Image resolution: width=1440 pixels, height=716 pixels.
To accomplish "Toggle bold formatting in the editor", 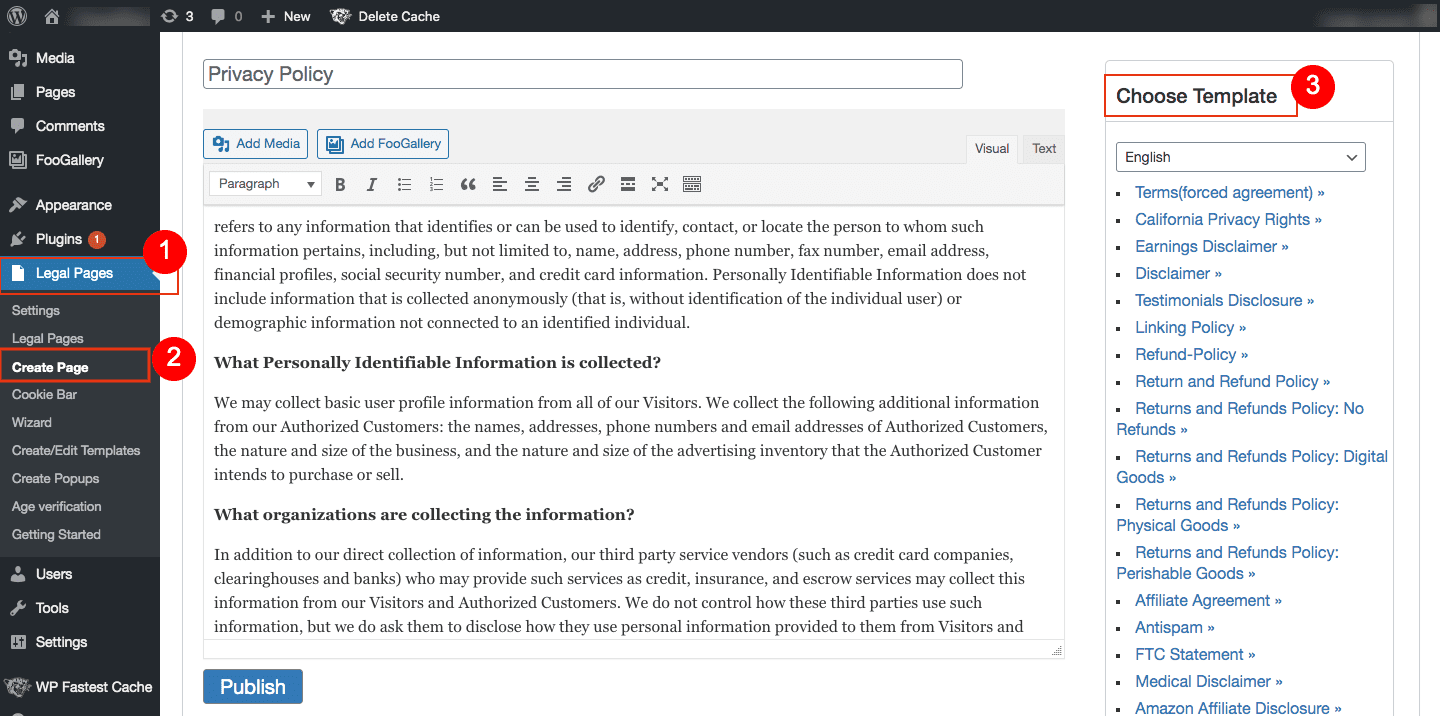I will click(x=340, y=184).
